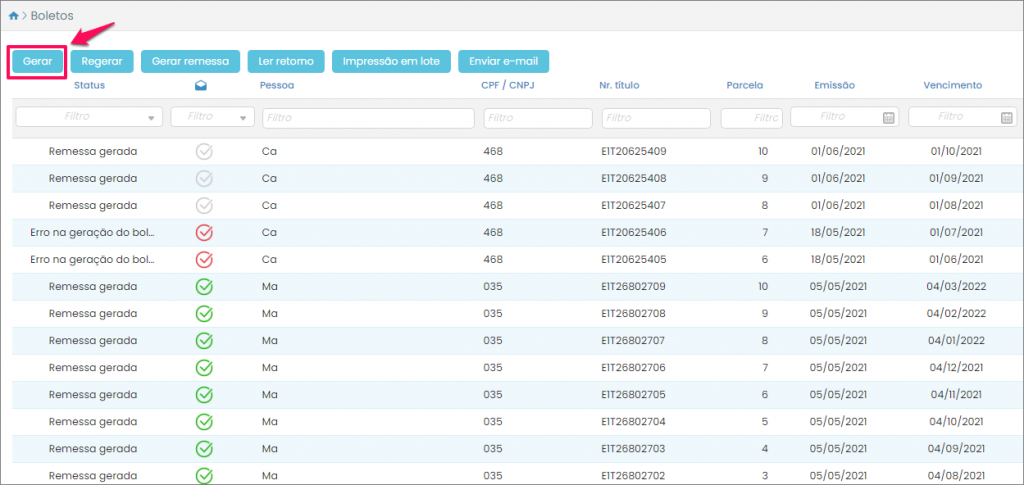Click the Enviar e-mail button
1024x485 pixels.
504,61
